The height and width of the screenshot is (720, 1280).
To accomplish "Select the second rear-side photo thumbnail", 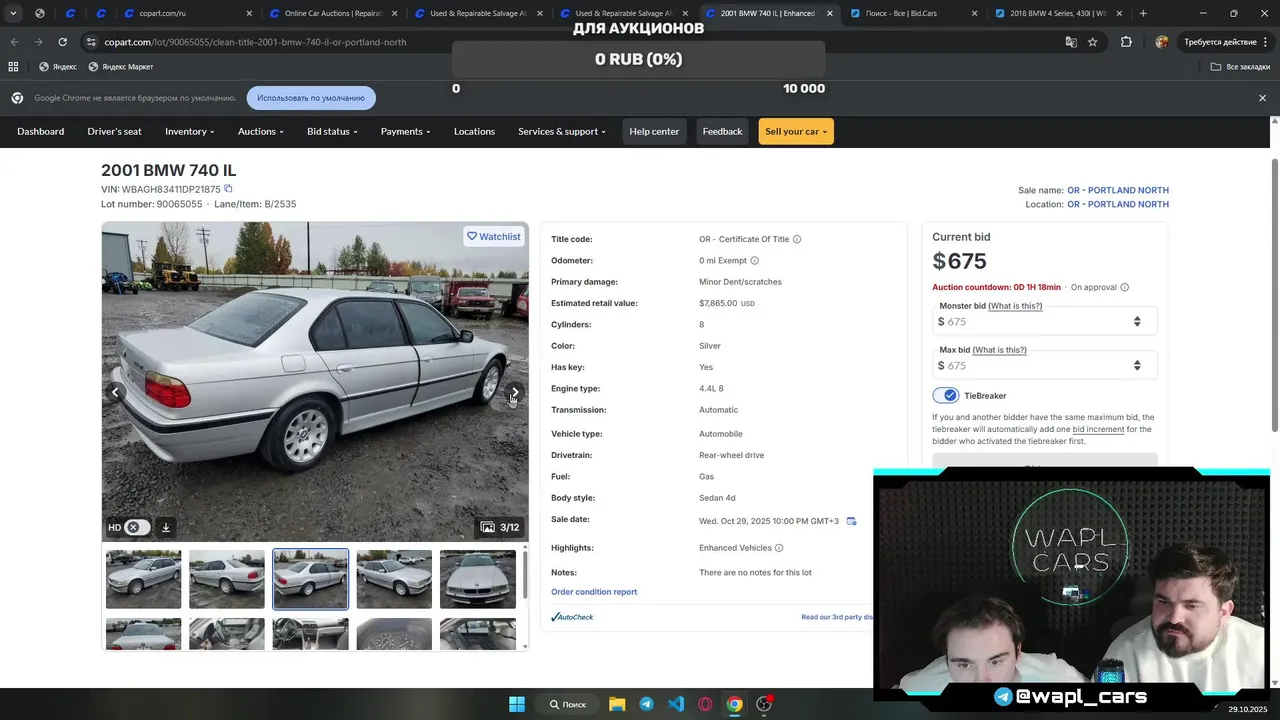I will pos(227,579).
